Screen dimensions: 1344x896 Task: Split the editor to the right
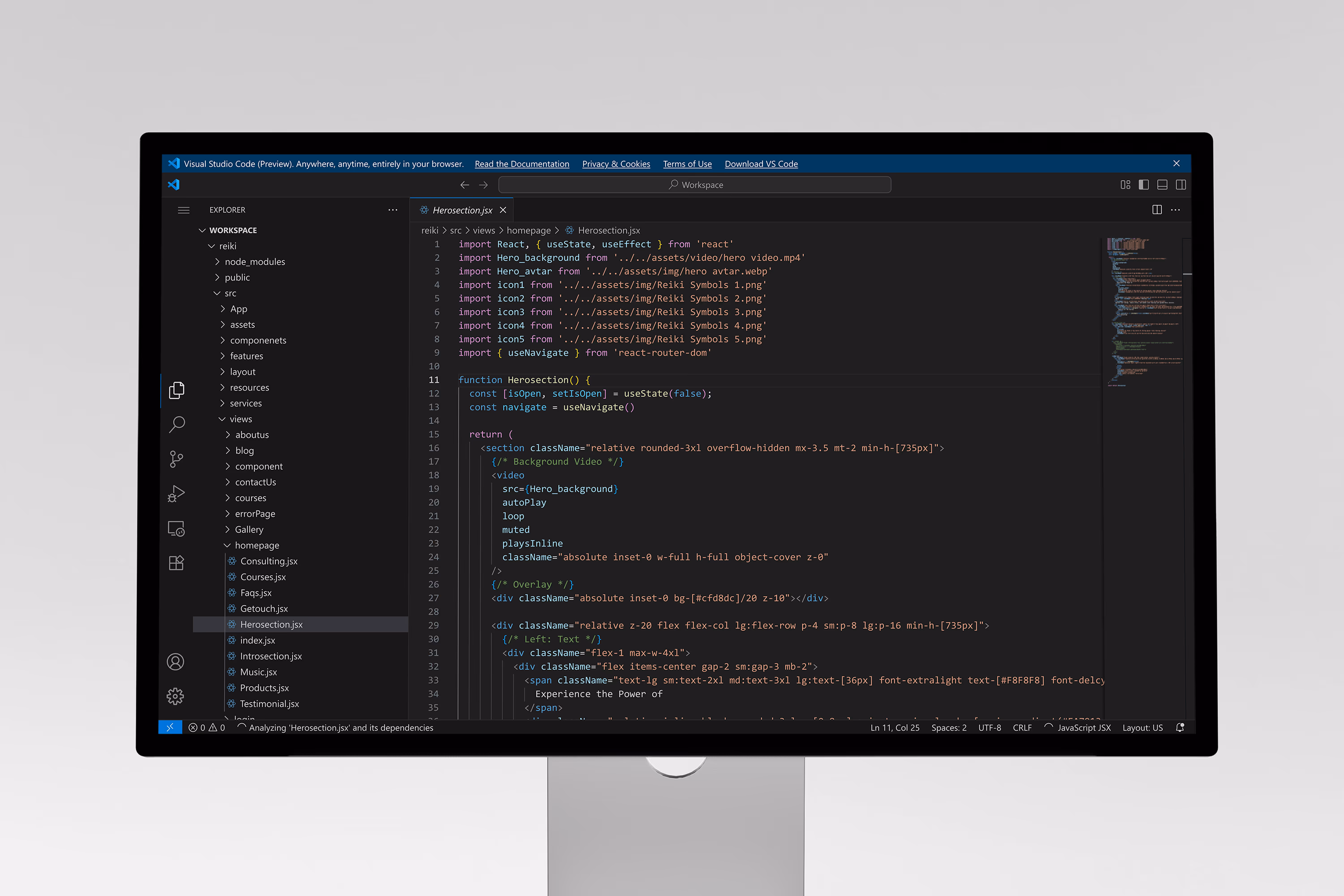coord(1157,210)
